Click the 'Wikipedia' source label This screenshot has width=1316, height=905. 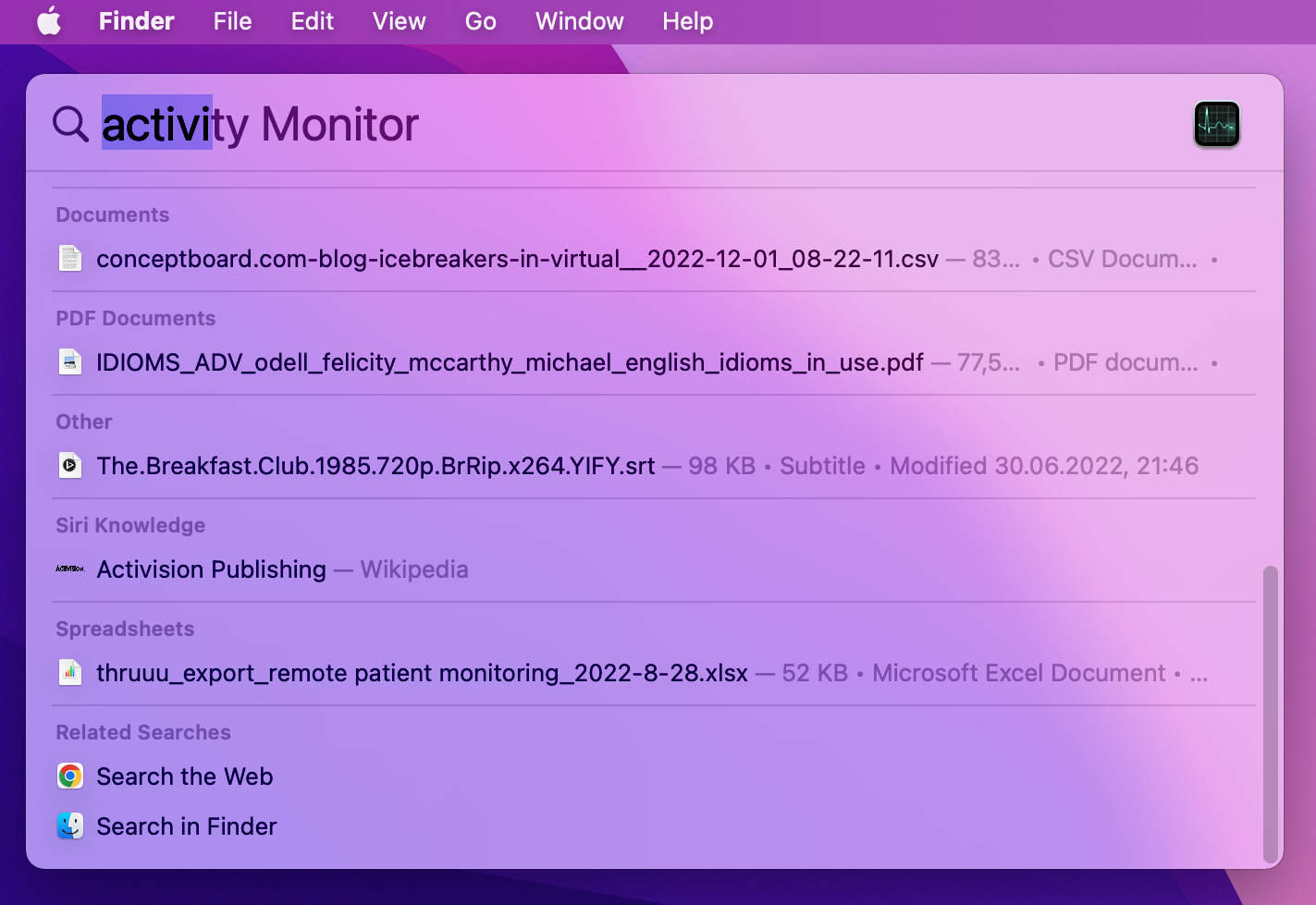pos(414,569)
